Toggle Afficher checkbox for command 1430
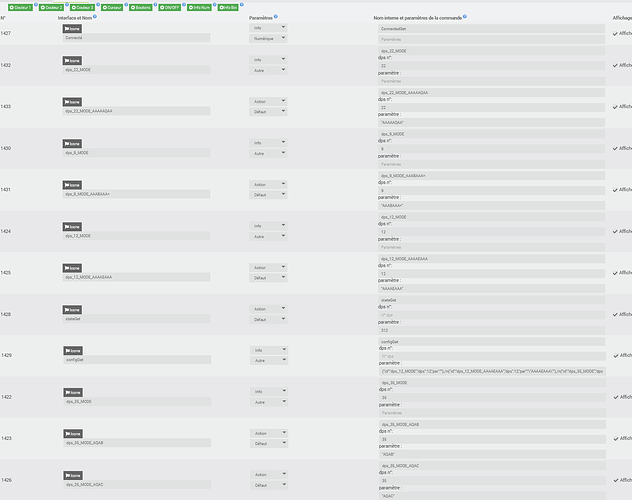 tap(615, 148)
